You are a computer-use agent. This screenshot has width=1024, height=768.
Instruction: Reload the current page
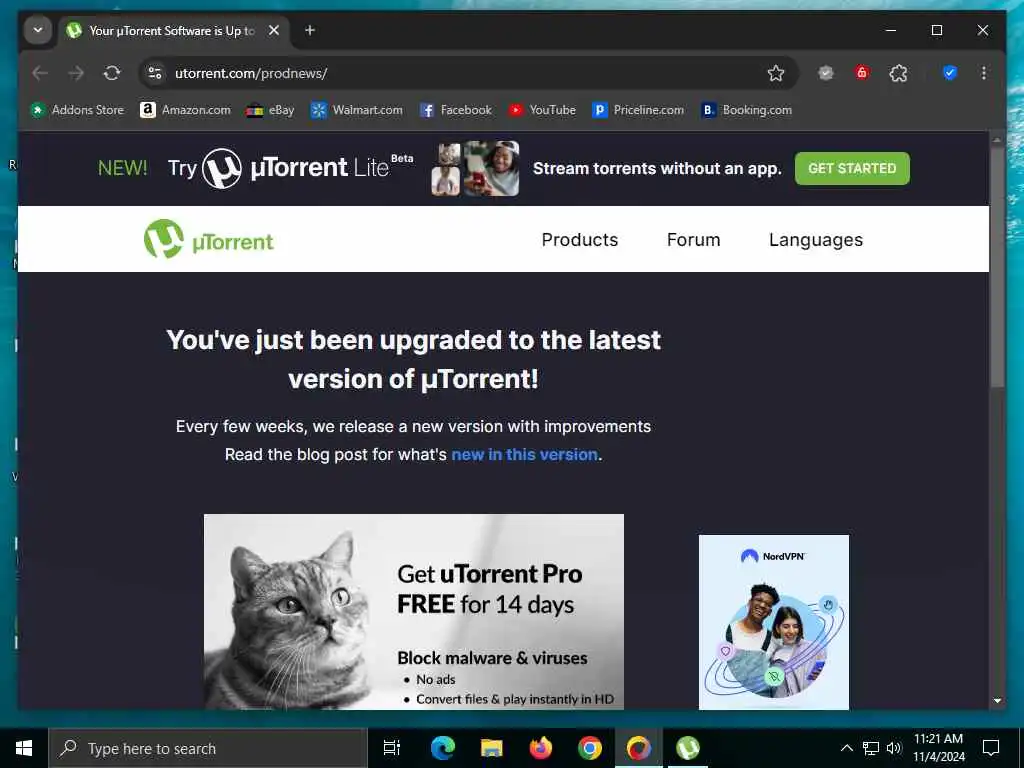point(112,73)
